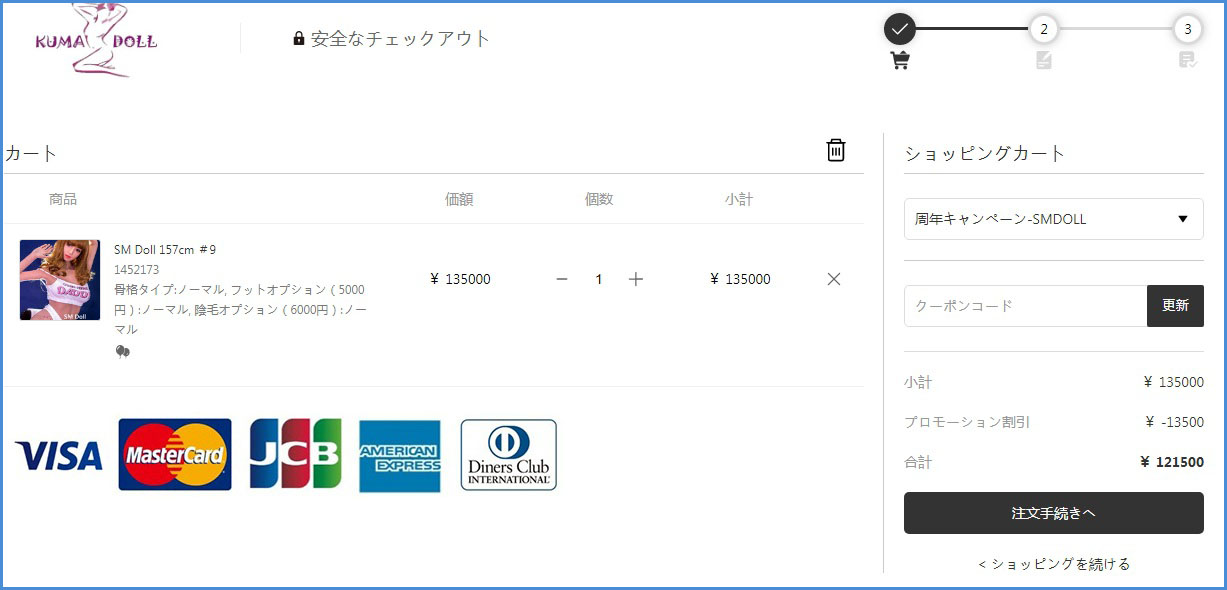Click the ショッピングを続ける link

pos(1054,564)
